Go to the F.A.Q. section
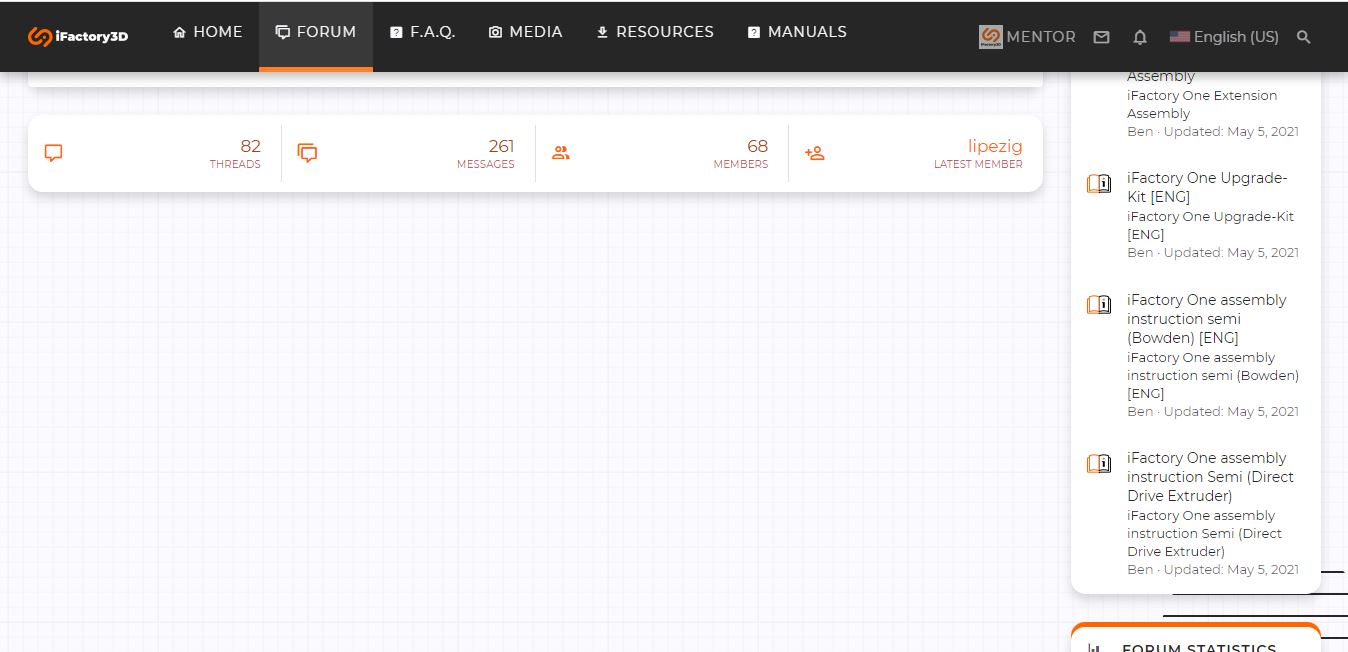Image resolution: width=1348 pixels, height=652 pixels. pos(422,32)
